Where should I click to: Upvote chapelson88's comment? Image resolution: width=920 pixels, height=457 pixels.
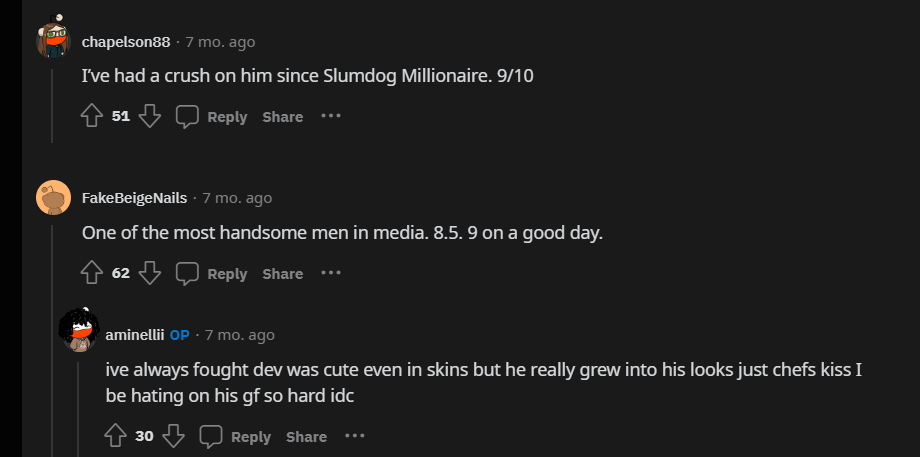click(92, 117)
